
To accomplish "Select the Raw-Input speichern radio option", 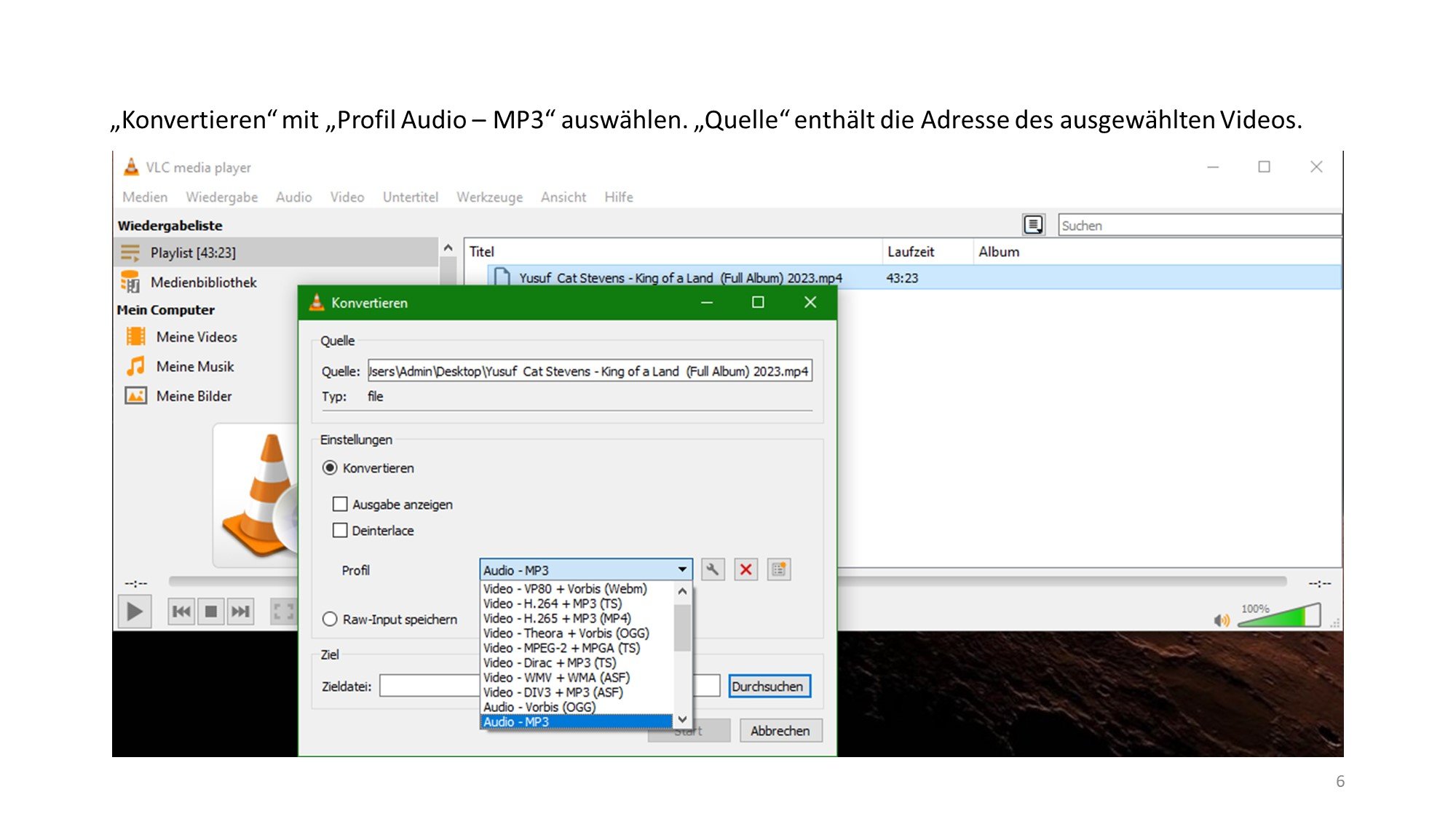I will pyautogui.click(x=330, y=620).
